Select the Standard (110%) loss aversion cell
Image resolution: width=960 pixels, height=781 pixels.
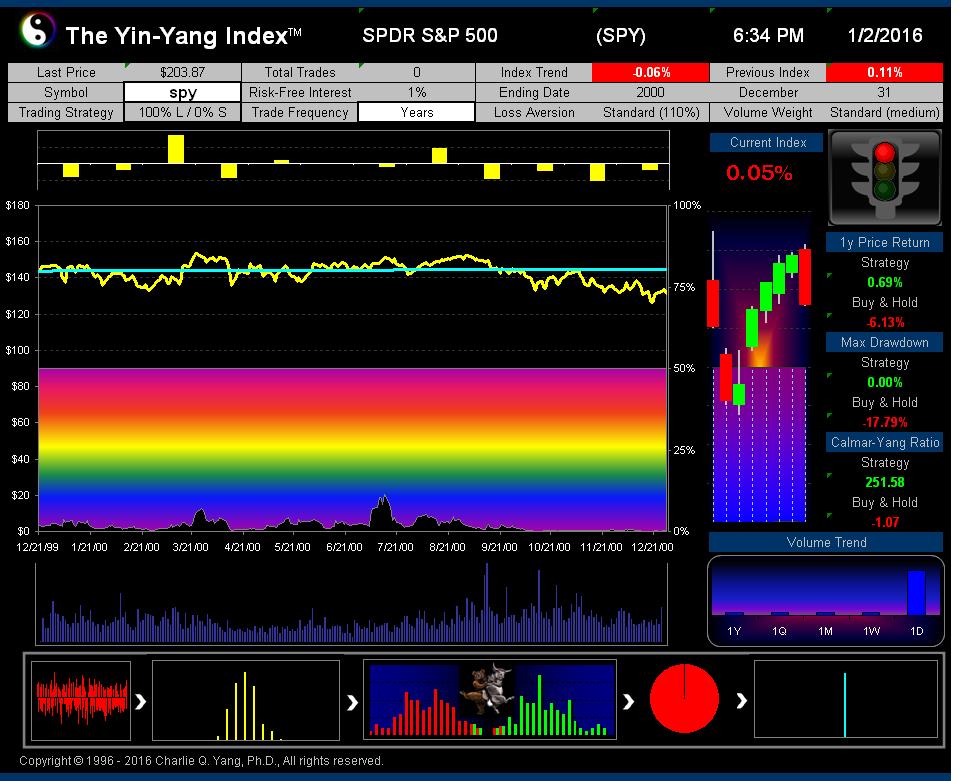tap(651, 113)
